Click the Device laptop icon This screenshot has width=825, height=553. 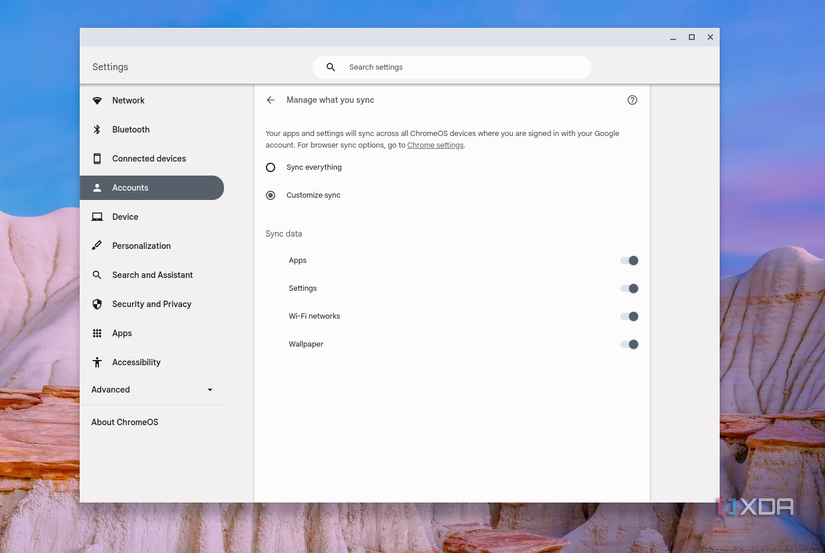[97, 217]
